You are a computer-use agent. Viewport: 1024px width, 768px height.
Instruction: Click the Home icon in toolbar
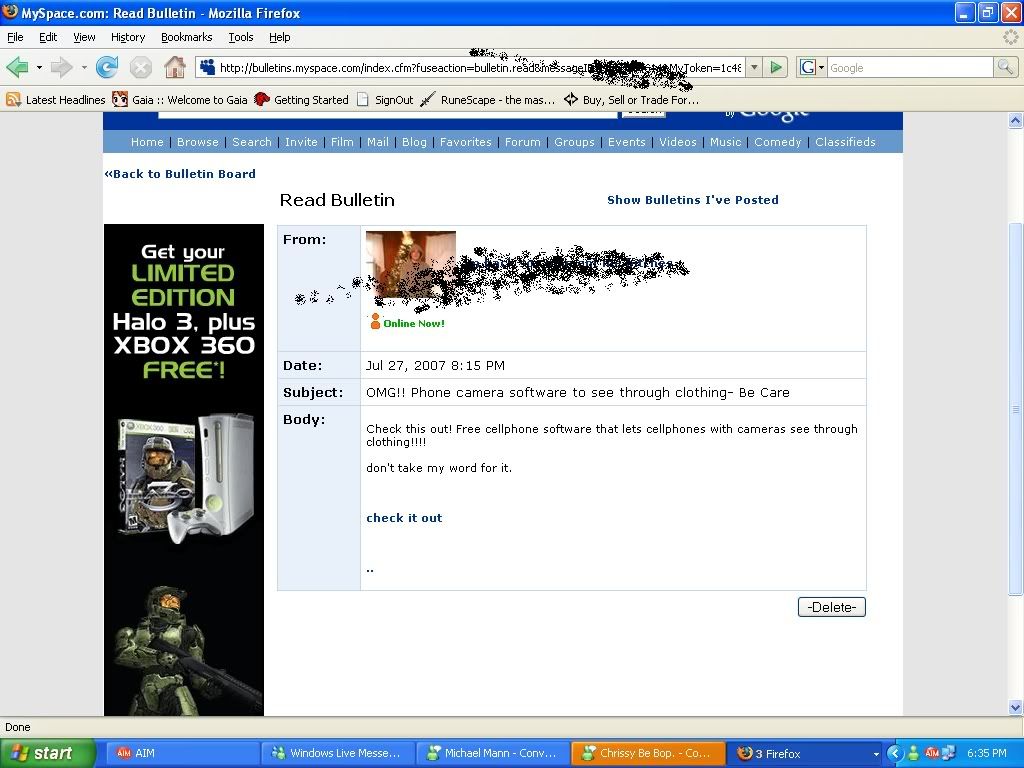click(x=175, y=68)
